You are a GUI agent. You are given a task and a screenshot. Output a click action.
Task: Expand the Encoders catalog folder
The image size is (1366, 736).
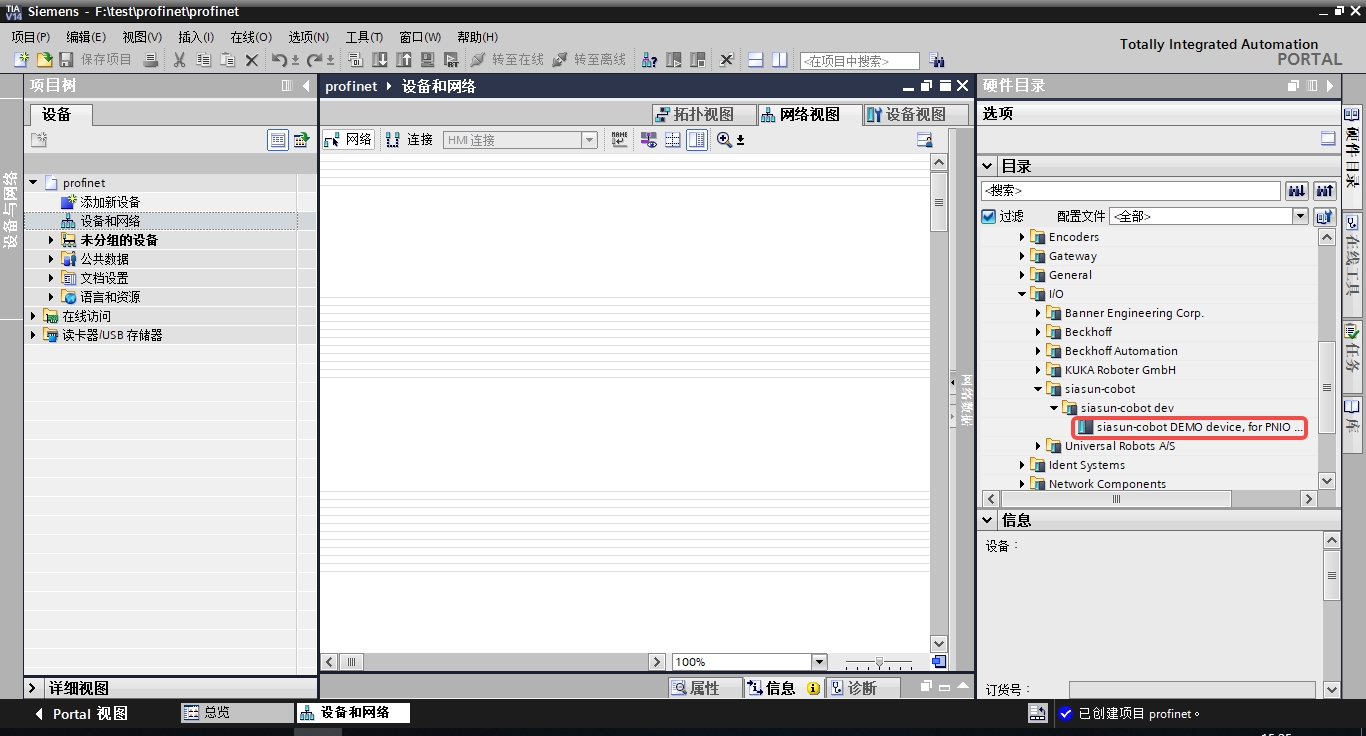coord(1023,237)
